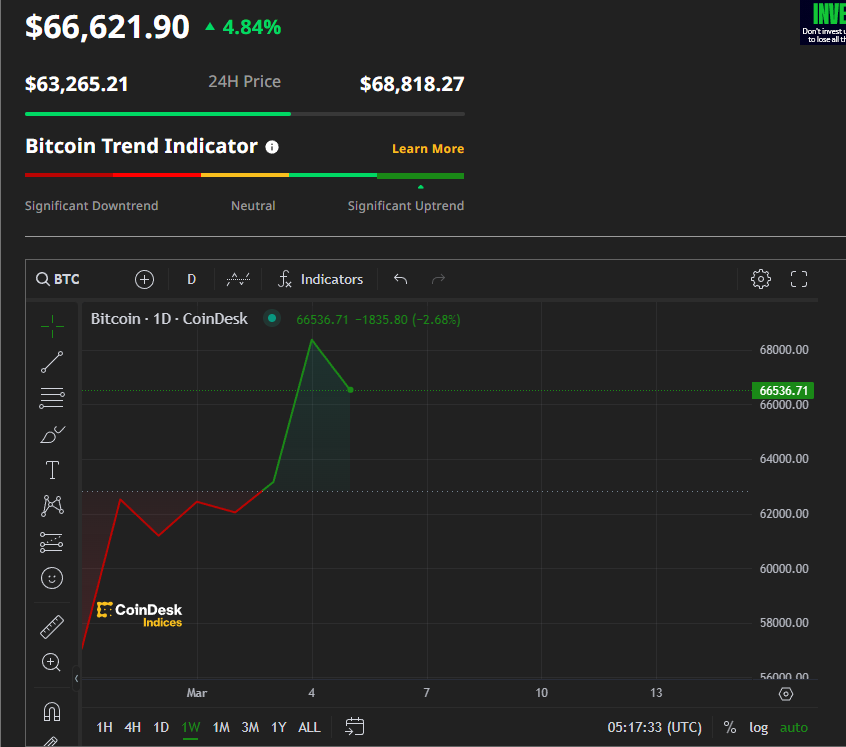Open the trend line drawing tool

52,362
